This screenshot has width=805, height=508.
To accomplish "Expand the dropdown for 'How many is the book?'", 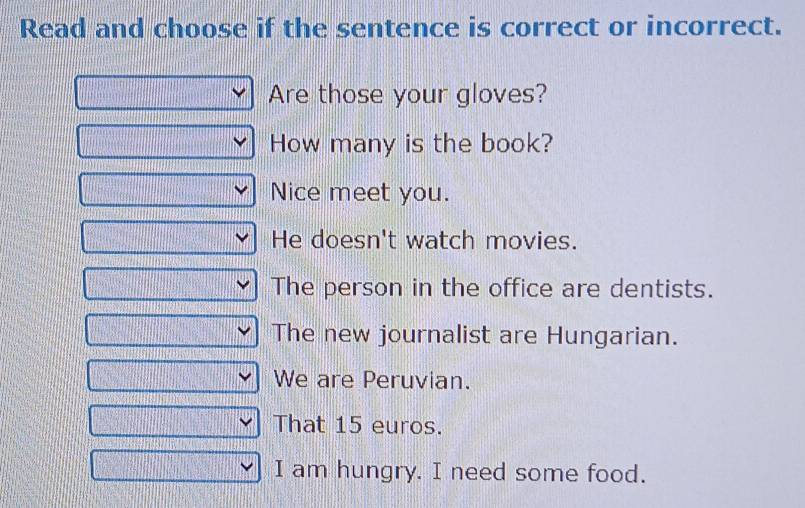I will [165, 143].
